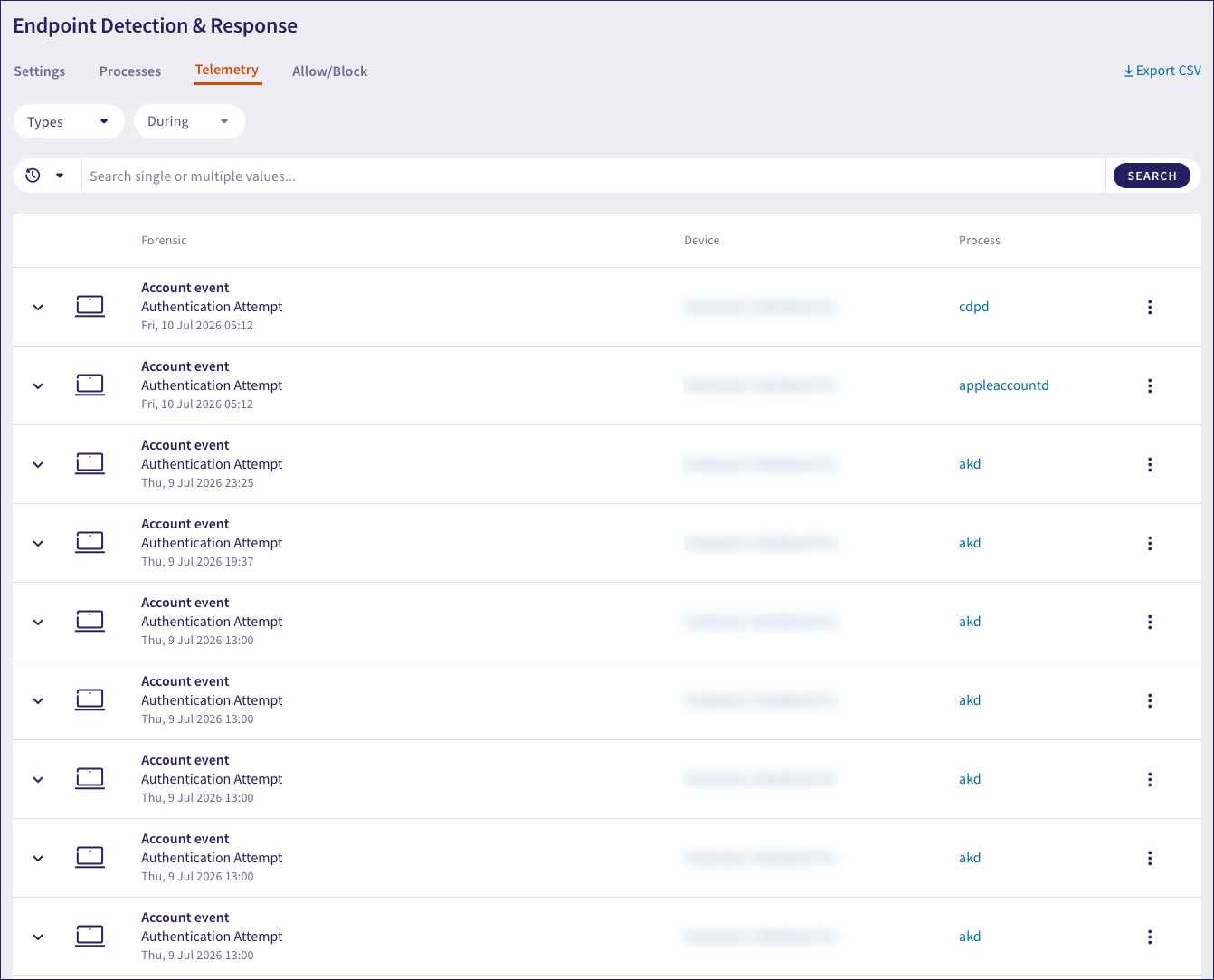This screenshot has height=980, width=1214.
Task: Export telemetry with the Export CSV link
Action: point(1162,71)
